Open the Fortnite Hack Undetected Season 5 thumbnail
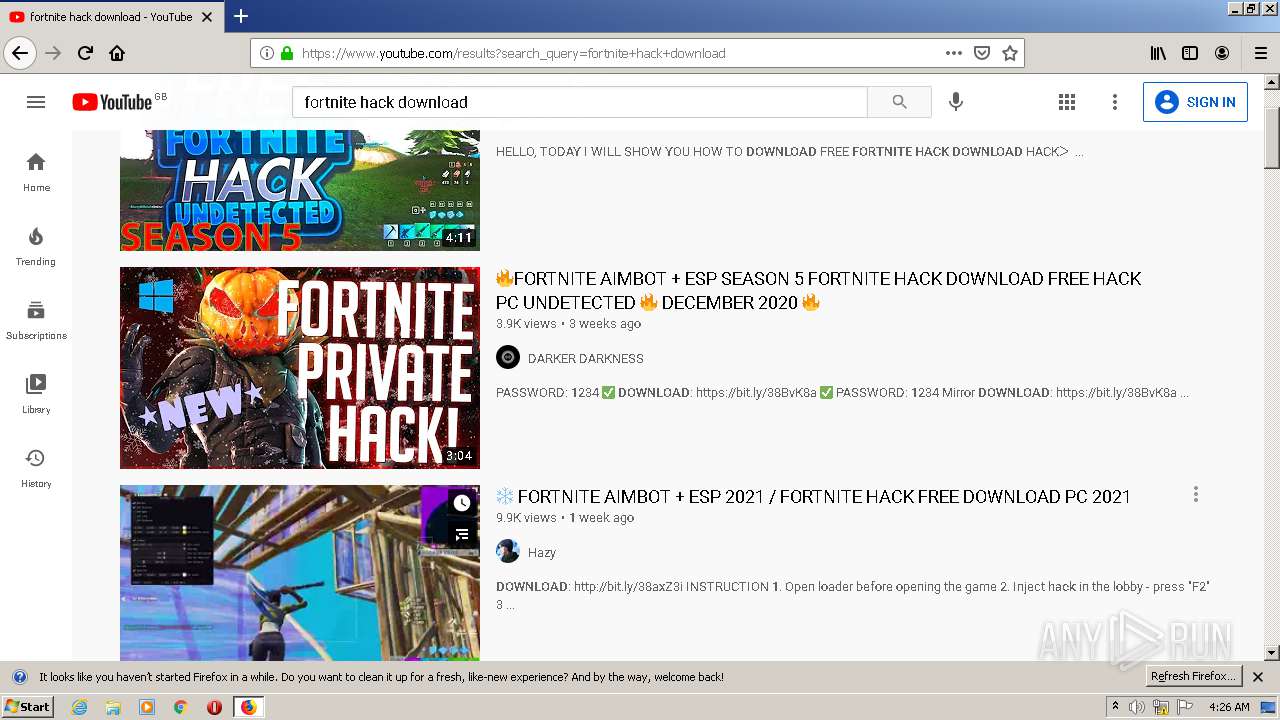The image size is (1280, 720). [x=300, y=190]
